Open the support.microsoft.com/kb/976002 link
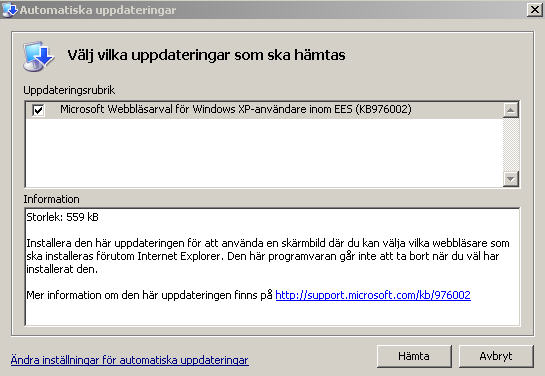545x376 pixels. 373,295
